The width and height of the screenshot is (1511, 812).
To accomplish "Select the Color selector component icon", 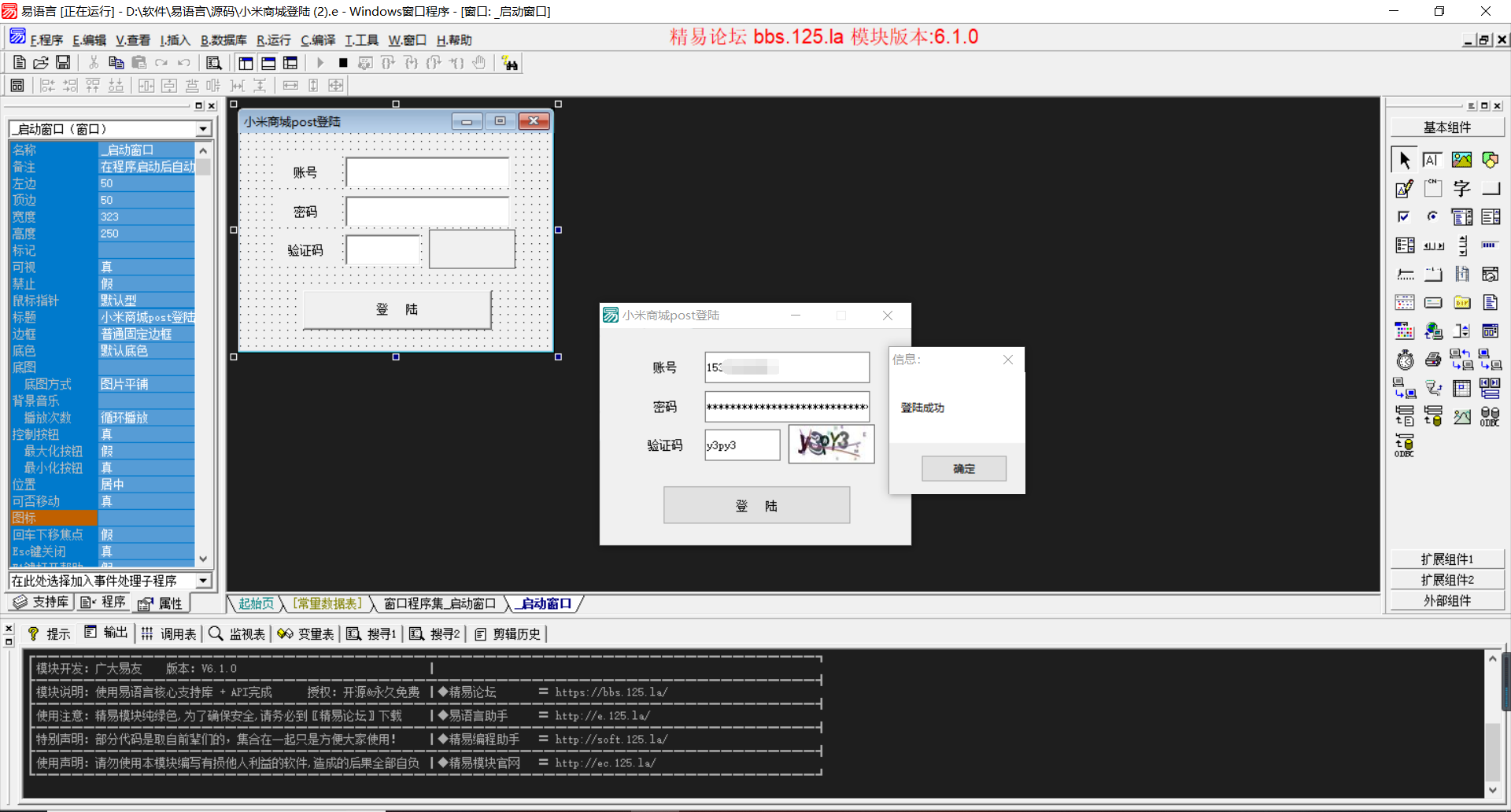I will (1405, 331).
